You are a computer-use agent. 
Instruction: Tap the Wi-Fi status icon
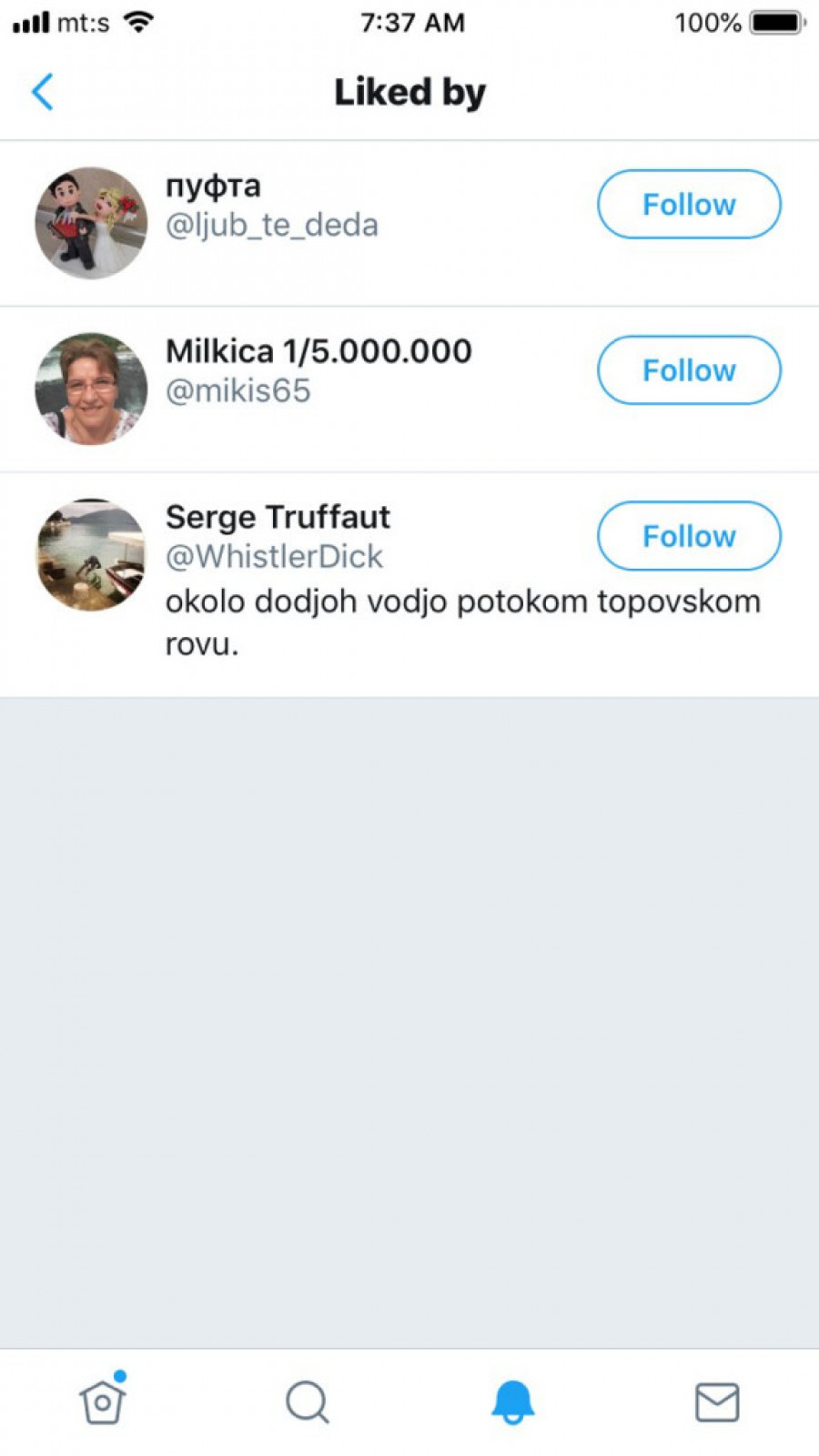click(138, 23)
